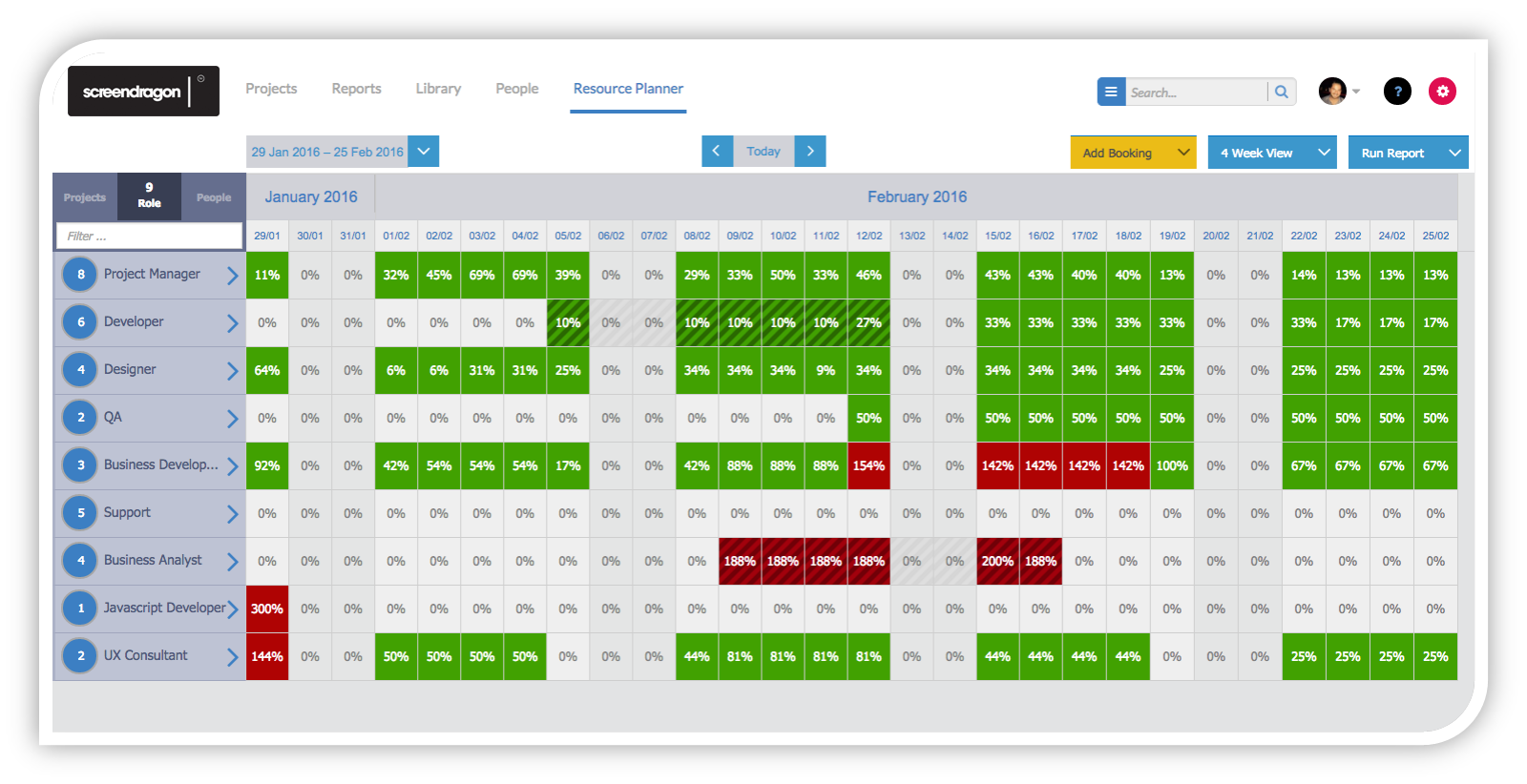
Task: Expand the Project Manager row
Action: 232,276
